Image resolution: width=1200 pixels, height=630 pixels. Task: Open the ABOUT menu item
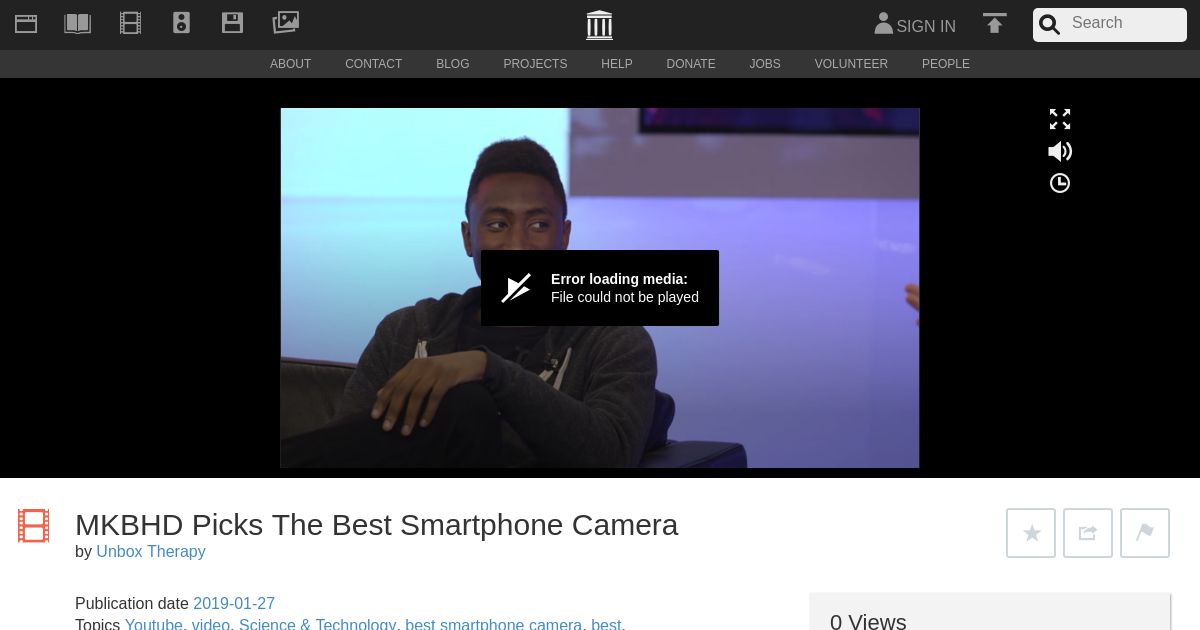pos(290,64)
